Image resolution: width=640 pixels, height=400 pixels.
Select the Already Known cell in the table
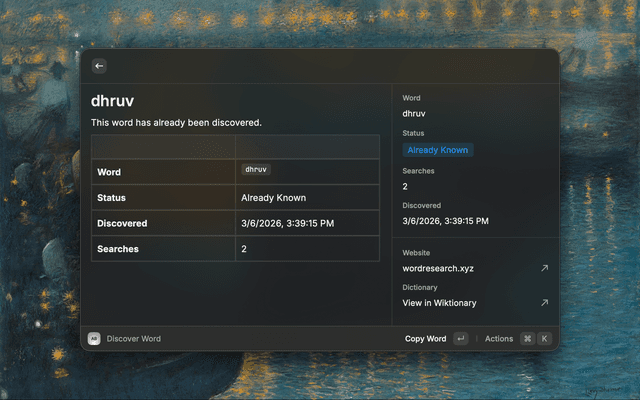point(273,198)
